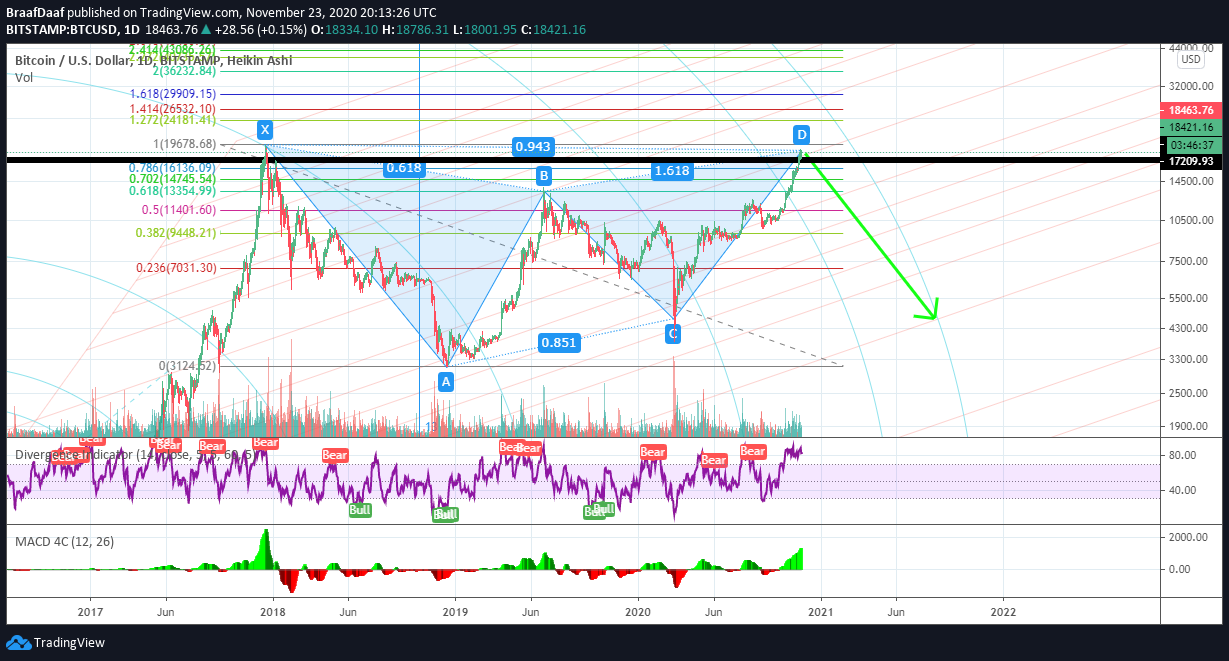Screen dimensions: 1229x661
Task: Select the 0.236(7031.30) Fibonacci level label
Action: (176, 268)
